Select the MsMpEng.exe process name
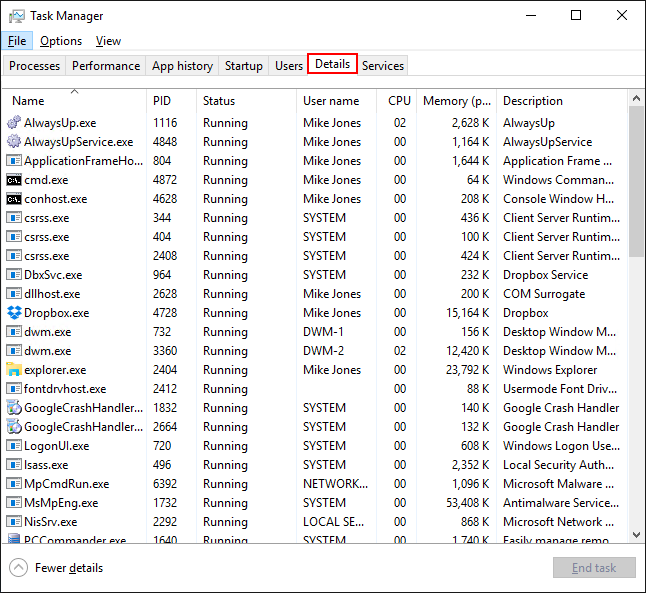Screen dimensions: 646x593 point(61,503)
